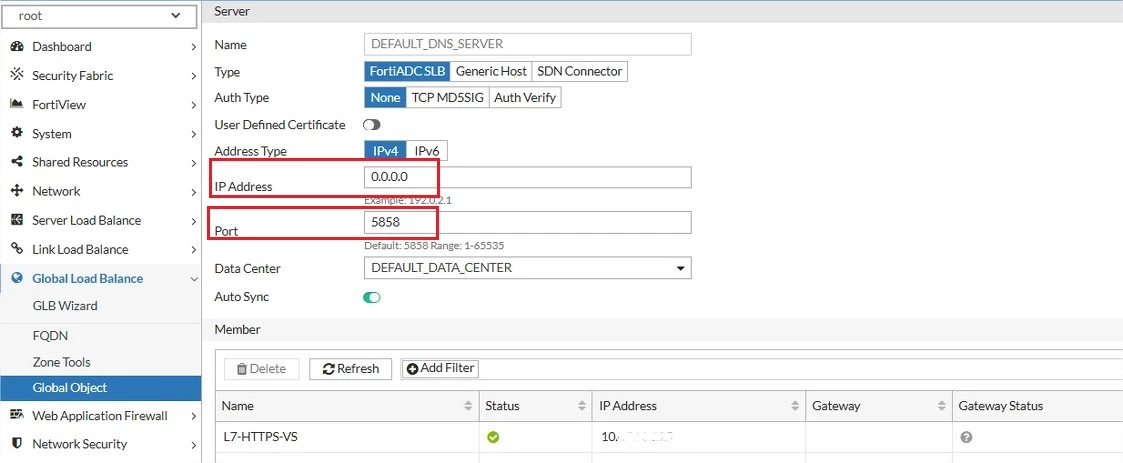Click the Network Security shield icon
The height and width of the screenshot is (463, 1123).
click(17, 444)
